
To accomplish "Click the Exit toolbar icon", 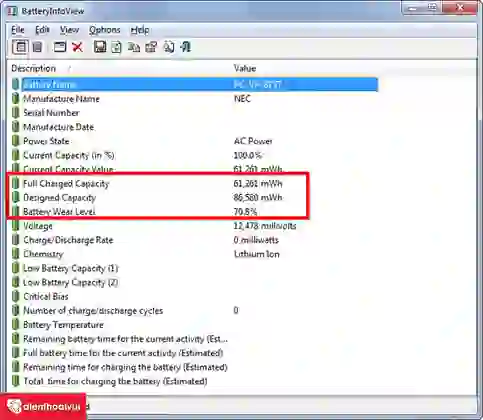I will click(x=185, y=47).
